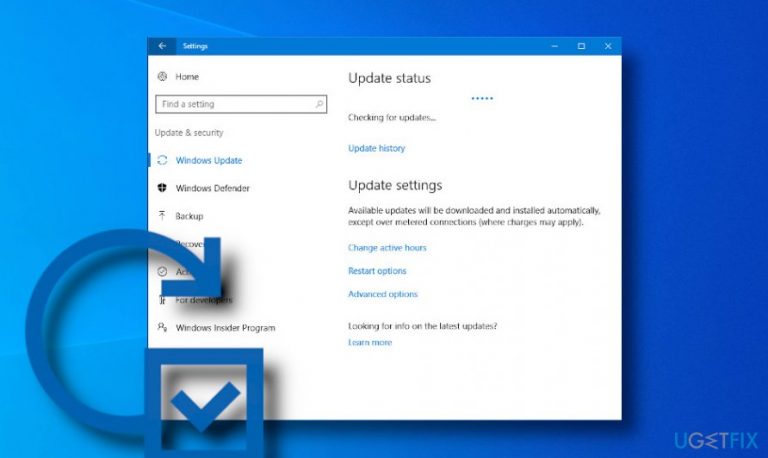768x458 pixels.
Task: Click the Update status heading
Action: (389, 78)
